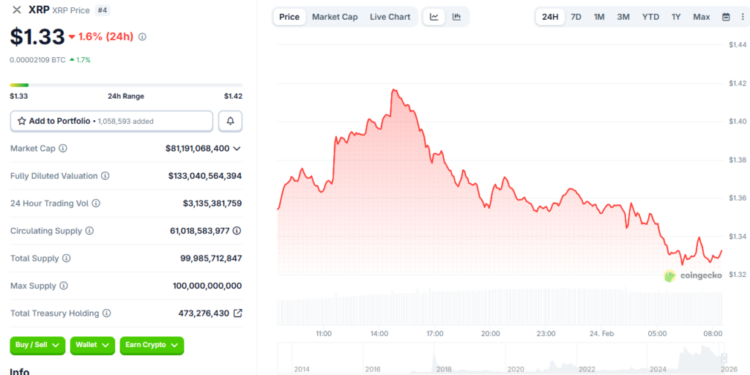Open the 24 Hour Trading Vol info icon

(x=96, y=203)
